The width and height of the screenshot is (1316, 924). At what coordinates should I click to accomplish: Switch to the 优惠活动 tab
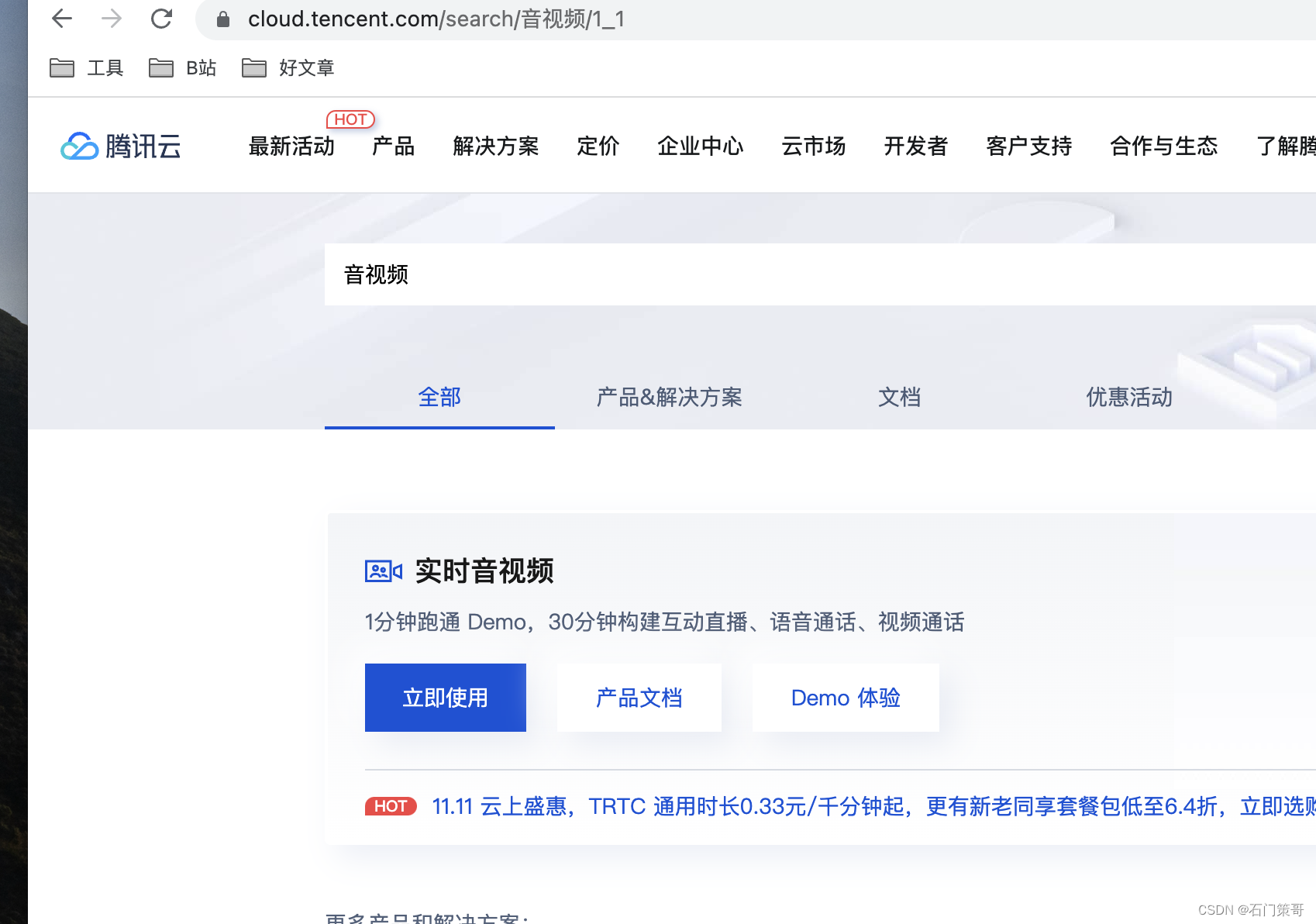coord(1128,398)
